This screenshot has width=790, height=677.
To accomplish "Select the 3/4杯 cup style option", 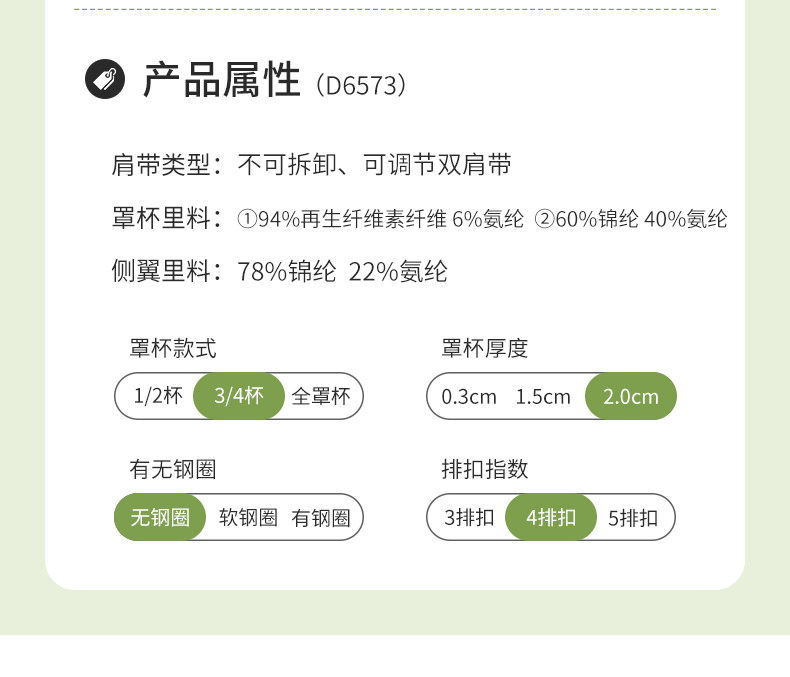I will click(x=239, y=396).
